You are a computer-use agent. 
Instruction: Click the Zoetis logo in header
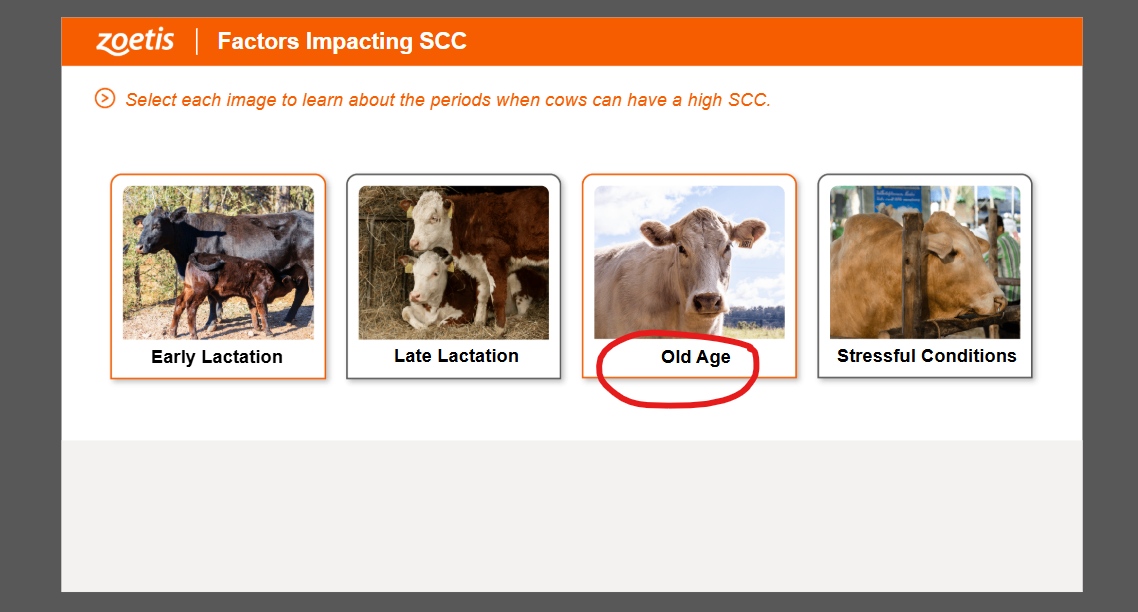click(x=135, y=41)
